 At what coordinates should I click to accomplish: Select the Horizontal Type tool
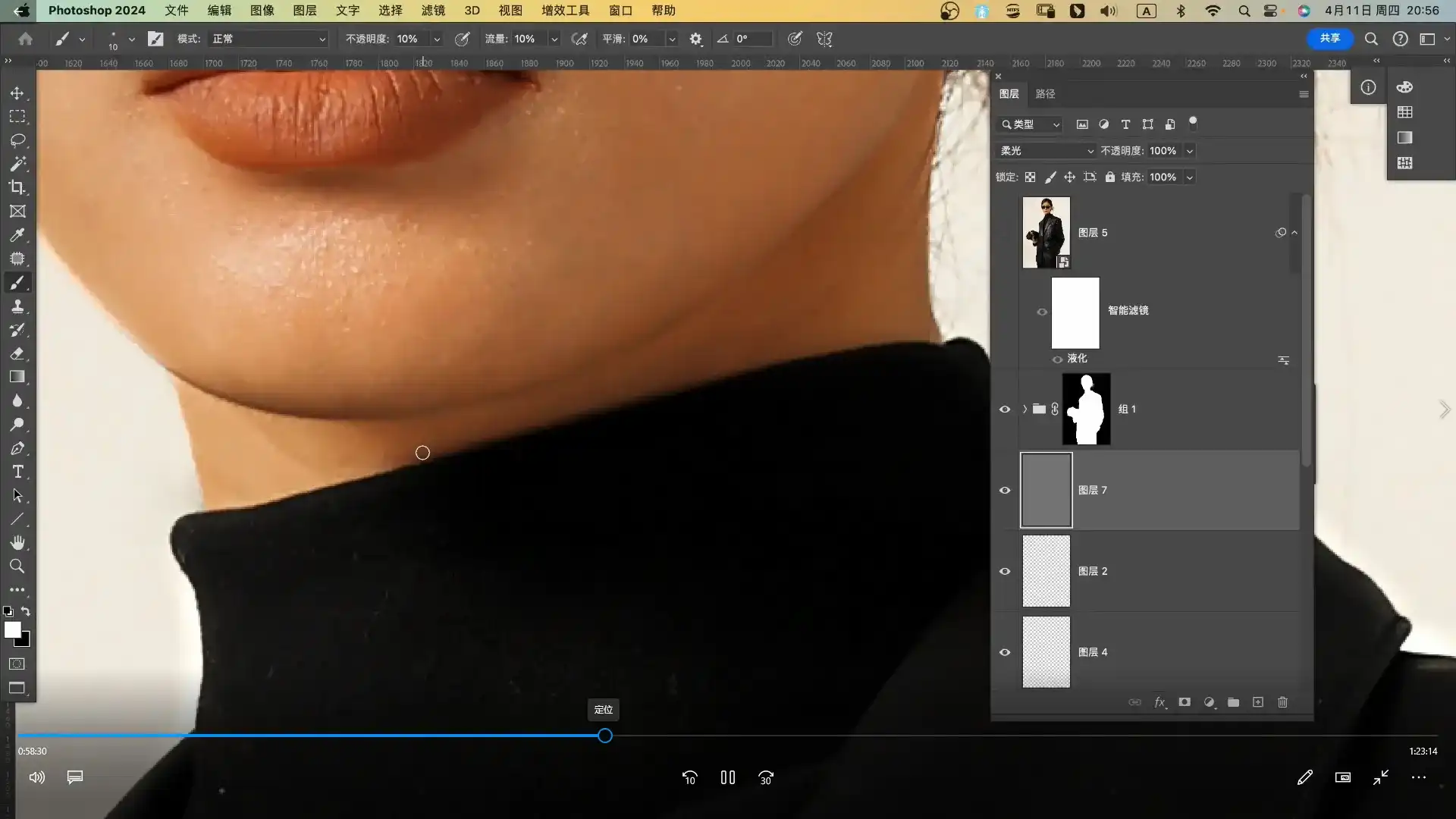[17, 472]
